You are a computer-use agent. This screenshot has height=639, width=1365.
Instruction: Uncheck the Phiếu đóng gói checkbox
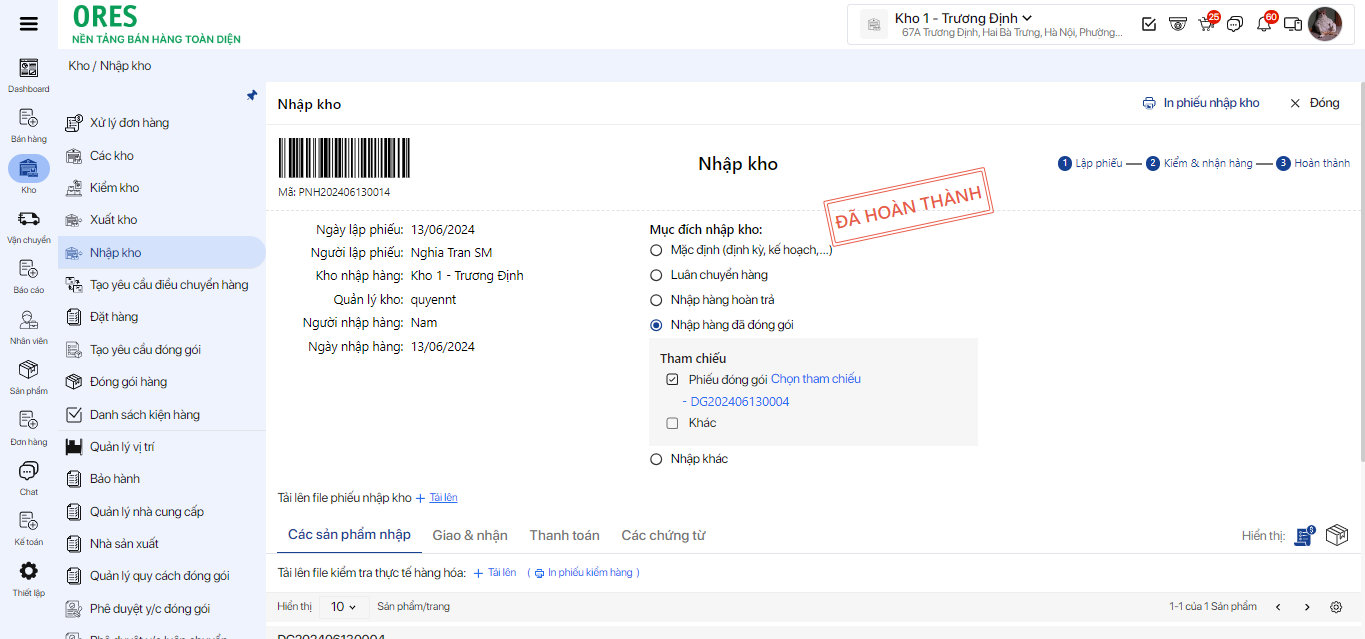pos(672,379)
